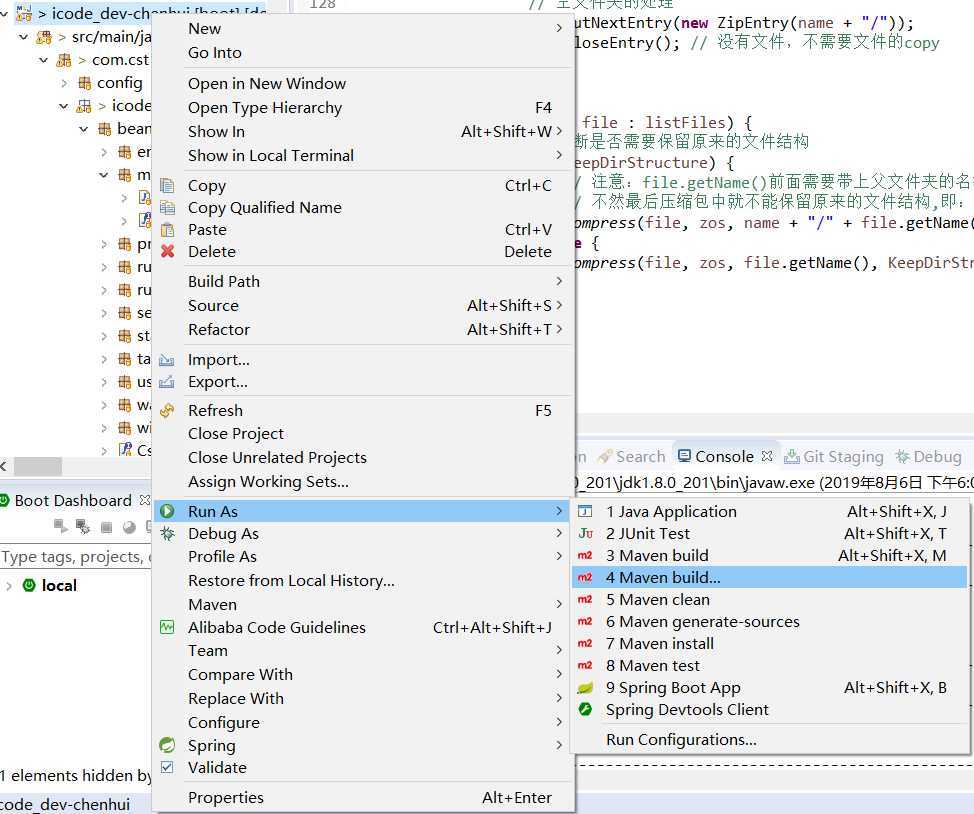Open the Compare With submenu
Image resolution: width=974 pixels, height=814 pixels.
[363, 674]
